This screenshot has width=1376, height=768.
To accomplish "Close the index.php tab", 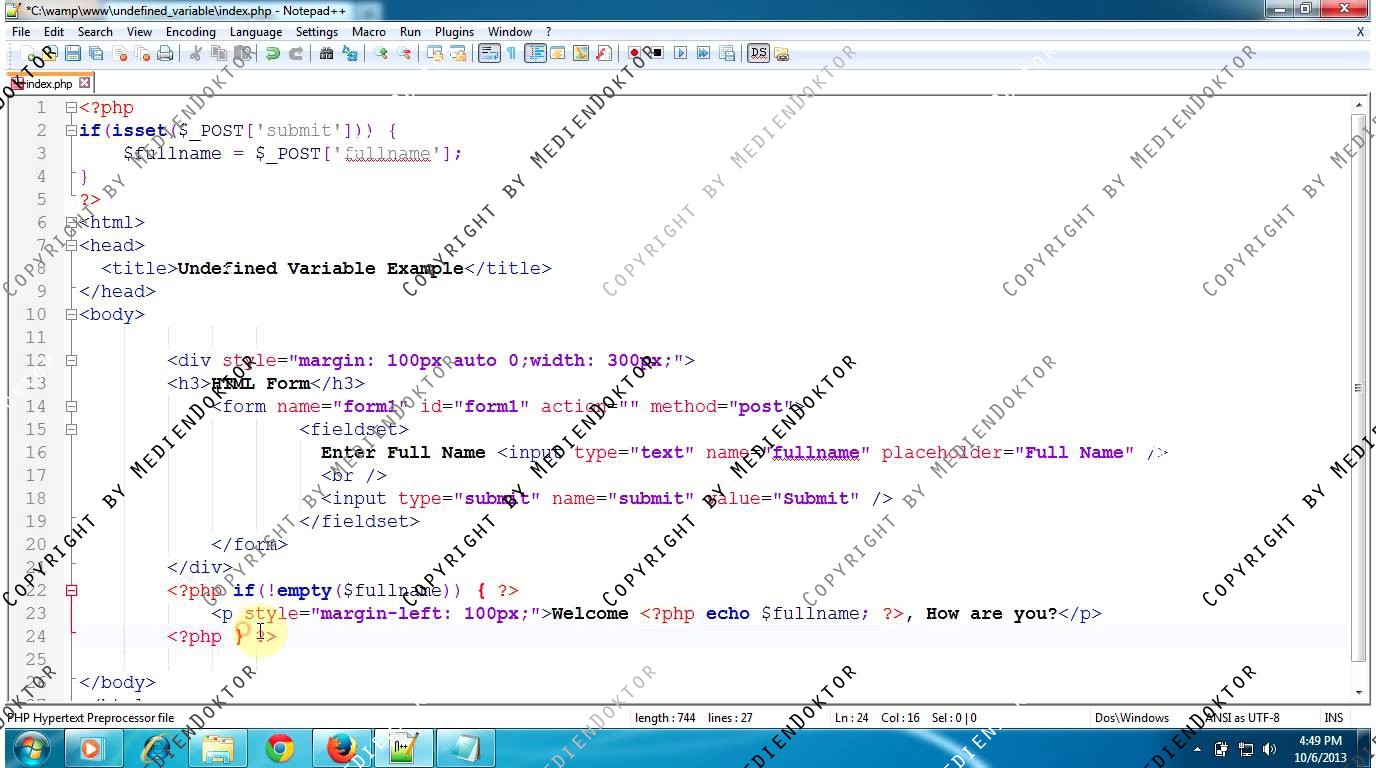I will [x=85, y=83].
